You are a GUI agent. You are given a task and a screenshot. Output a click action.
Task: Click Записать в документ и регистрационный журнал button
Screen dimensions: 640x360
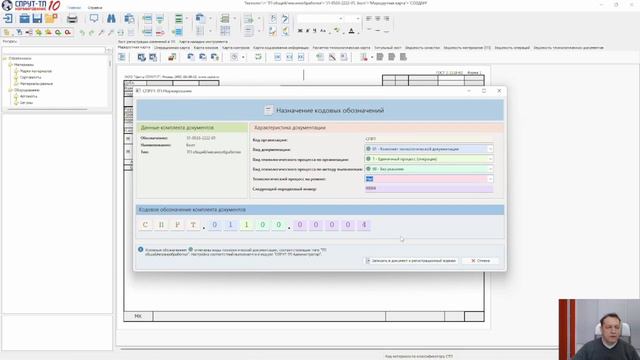click(411, 260)
